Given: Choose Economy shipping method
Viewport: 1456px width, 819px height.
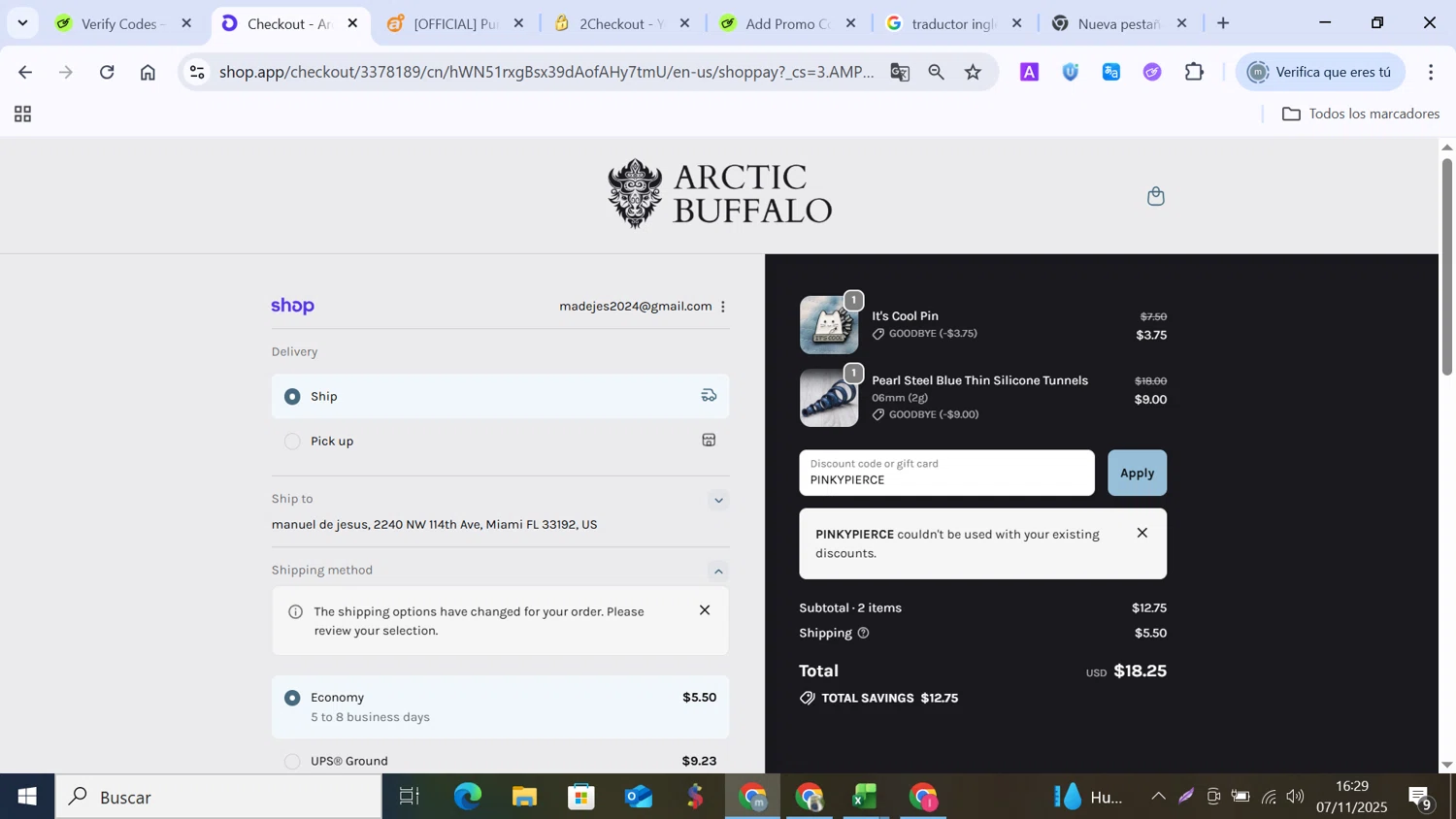Looking at the screenshot, I should pos(500,706).
